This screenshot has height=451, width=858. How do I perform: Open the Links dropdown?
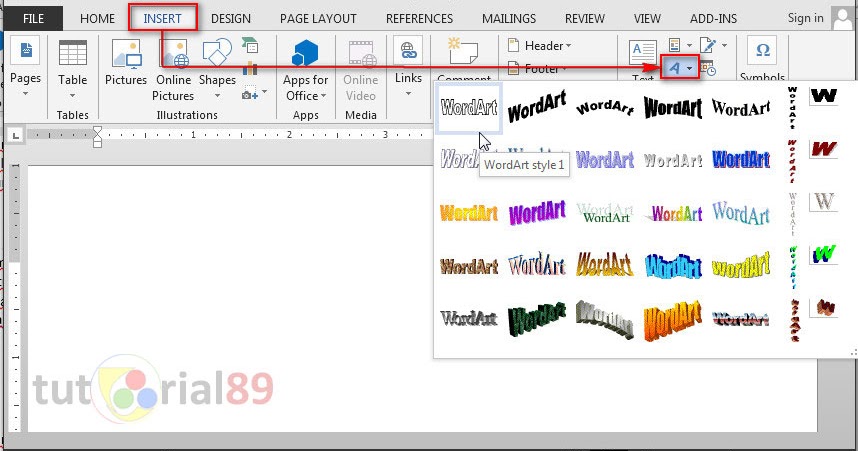pos(408,94)
